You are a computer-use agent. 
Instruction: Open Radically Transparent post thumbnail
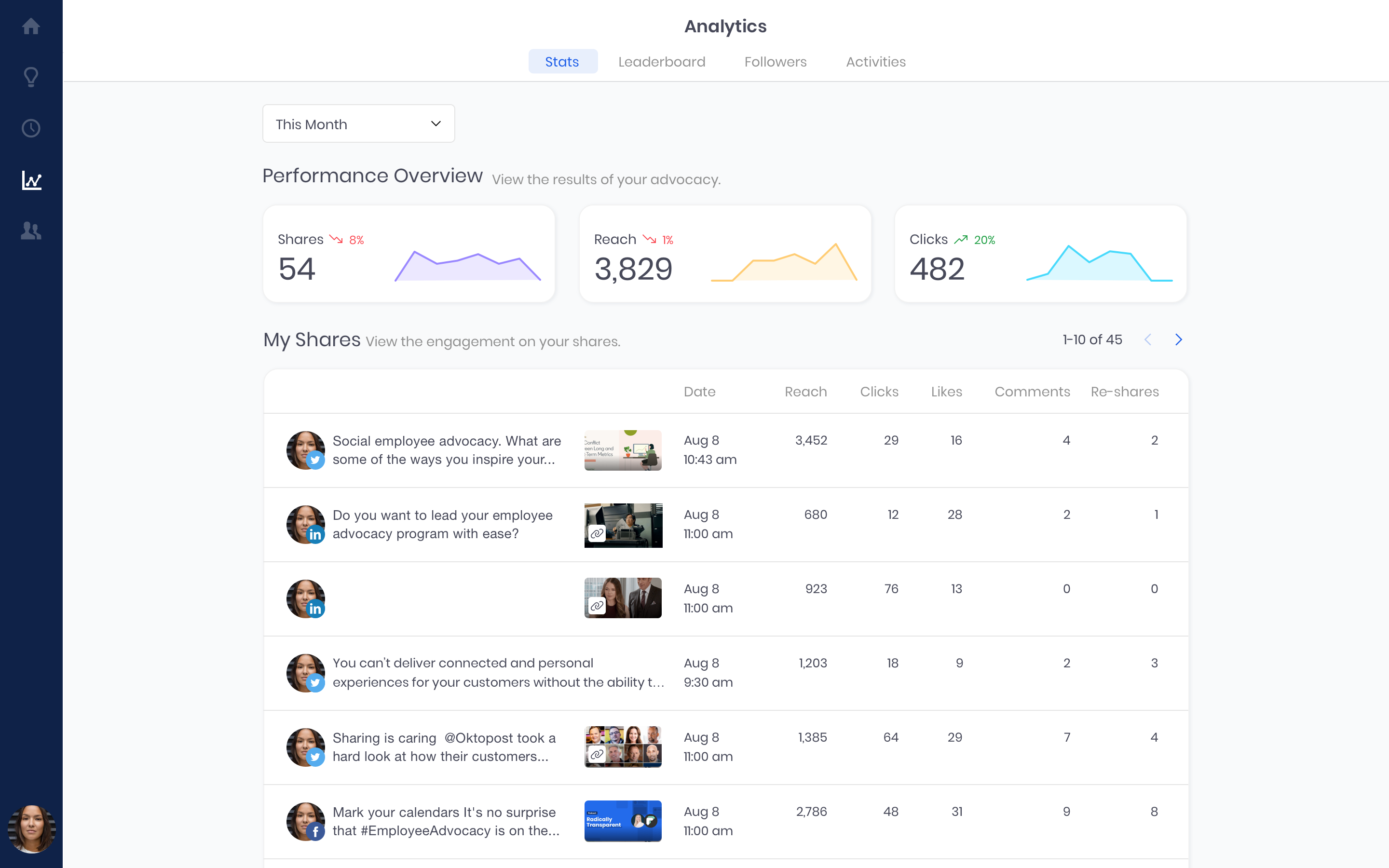623,821
